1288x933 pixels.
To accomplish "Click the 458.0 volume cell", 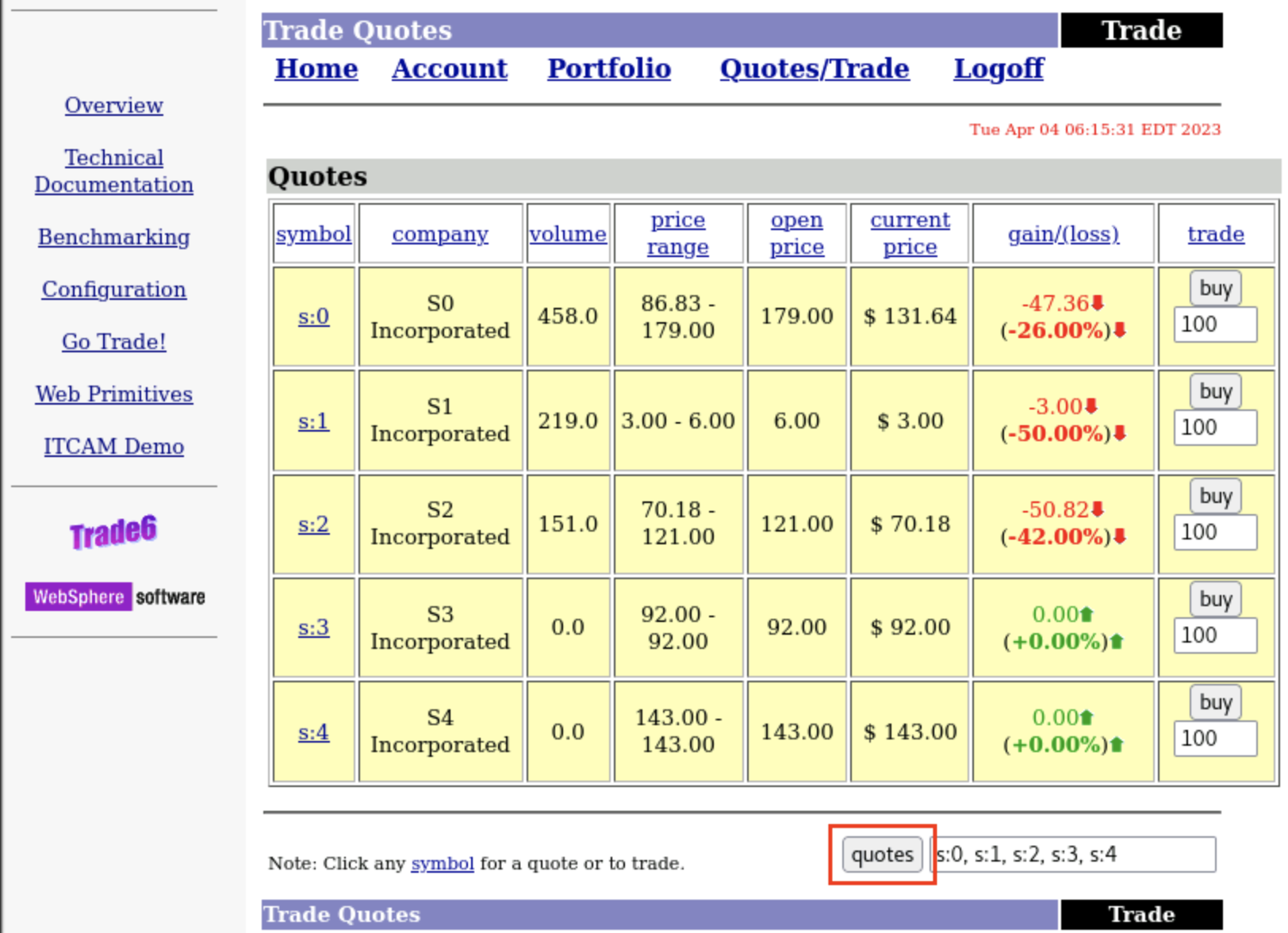I will pyautogui.click(x=568, y=317).
